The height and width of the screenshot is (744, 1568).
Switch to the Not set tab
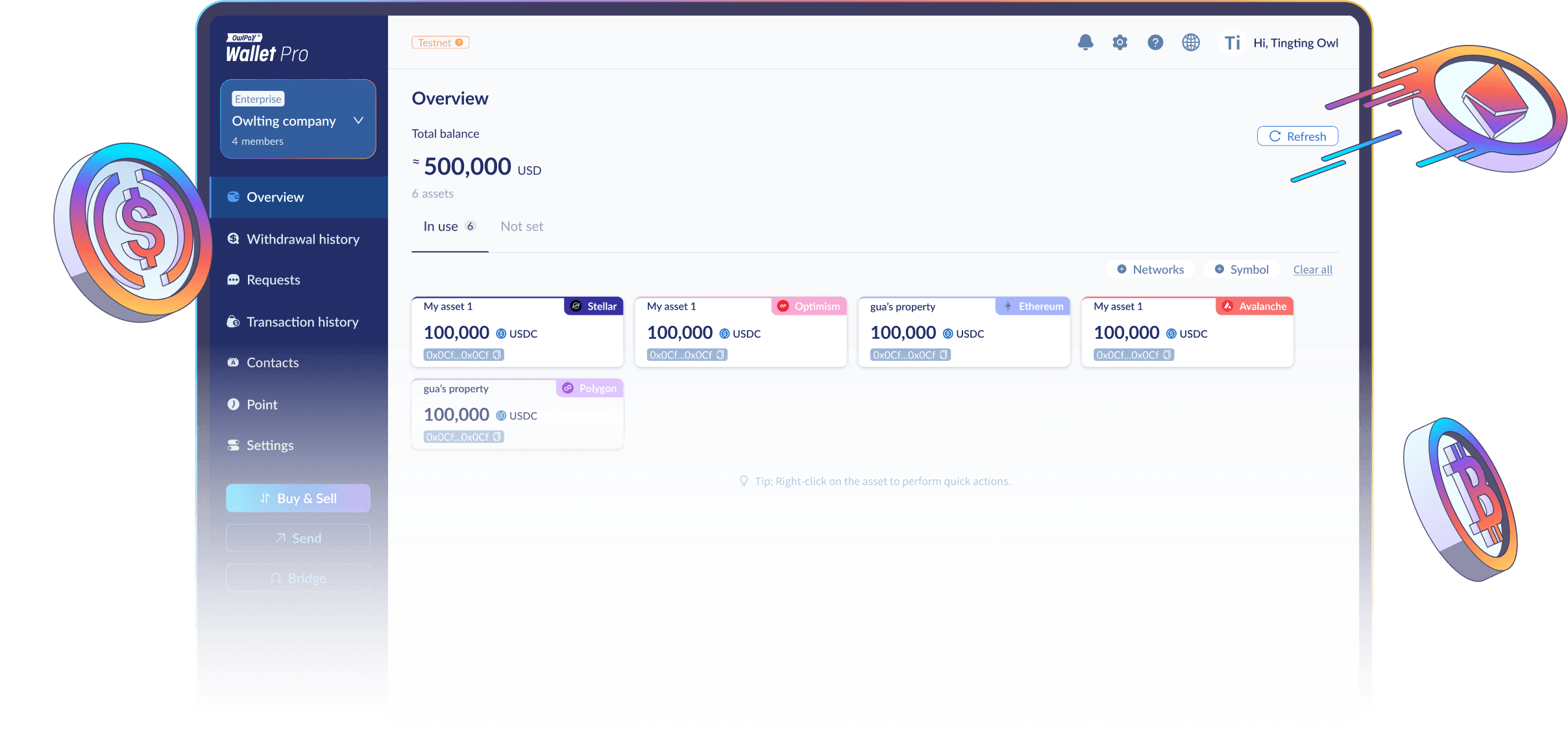point(522,227)
